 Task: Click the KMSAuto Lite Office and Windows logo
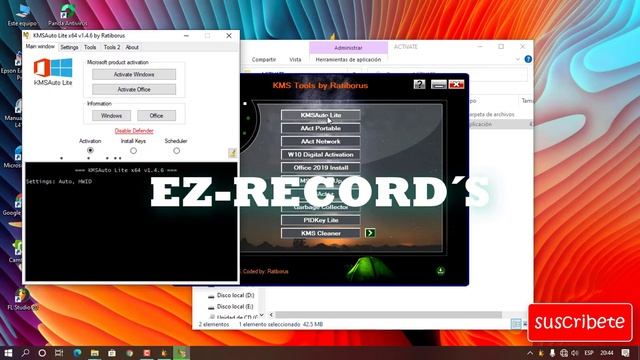[x=53, y=68]
